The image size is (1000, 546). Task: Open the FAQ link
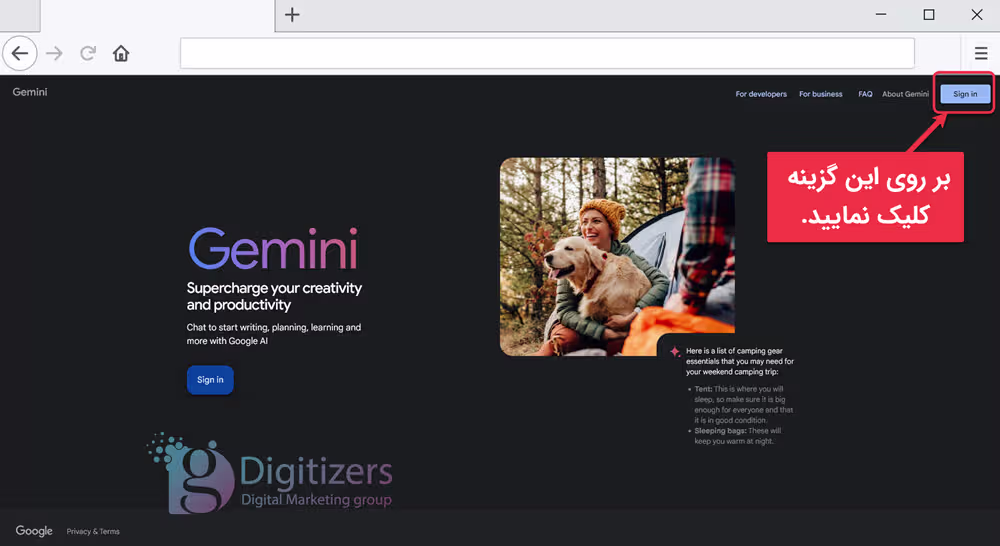point(865,94)
